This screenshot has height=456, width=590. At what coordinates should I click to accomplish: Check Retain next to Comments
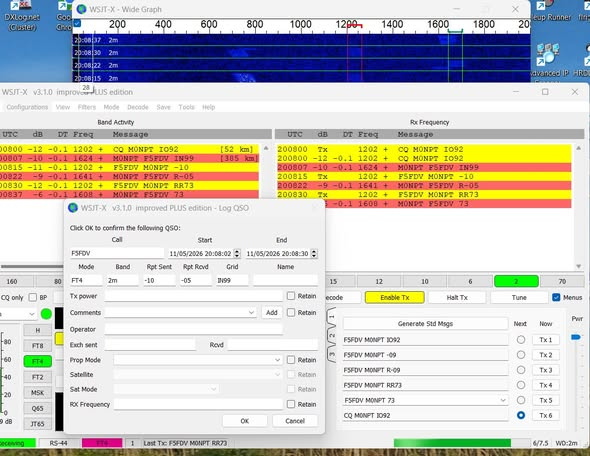click(291, 312)
